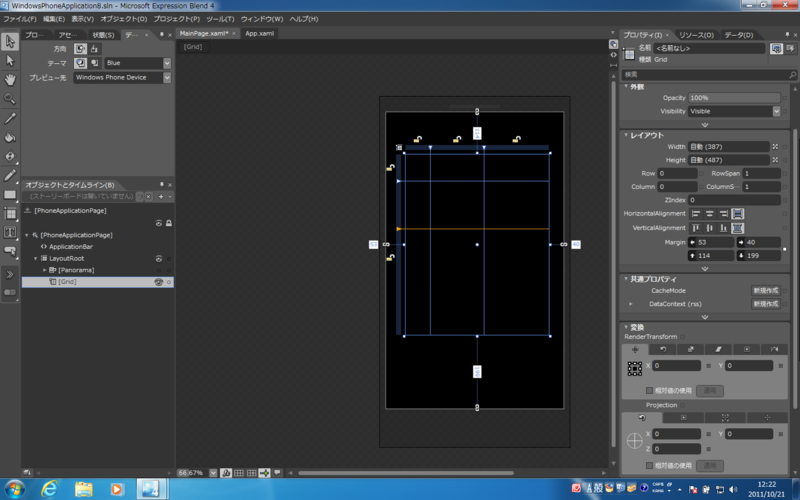Select the Eyedropper tool
This screenshot has width=800, height=500.
pyautogui.click(x=10, y=118)
